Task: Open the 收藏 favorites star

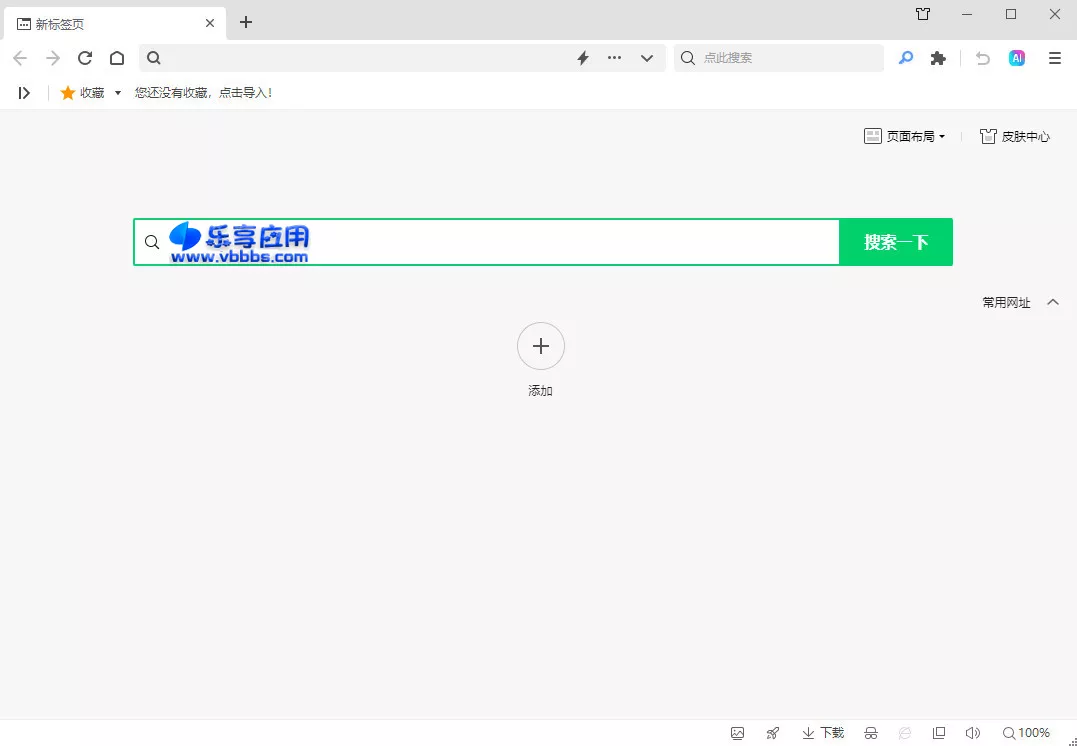Action: tap(67, 93)
